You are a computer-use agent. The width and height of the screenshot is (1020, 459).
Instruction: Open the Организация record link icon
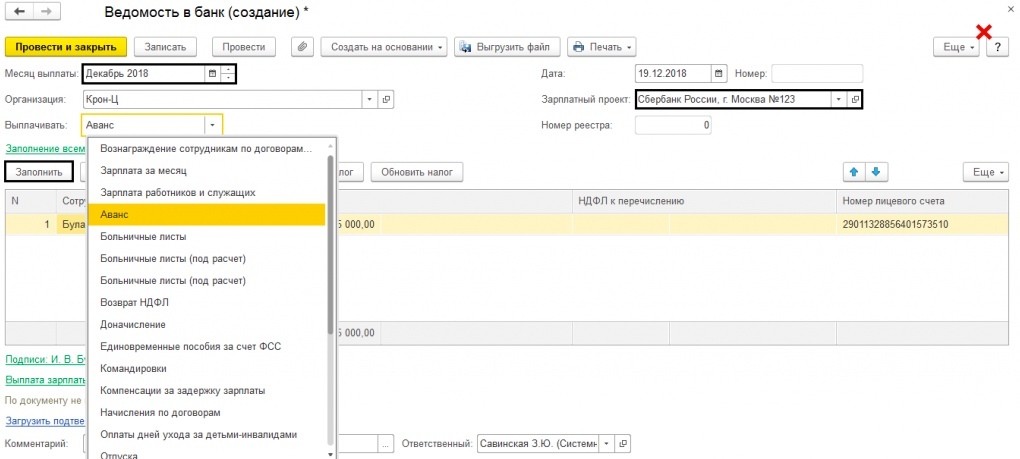click(x=386, y=99)
